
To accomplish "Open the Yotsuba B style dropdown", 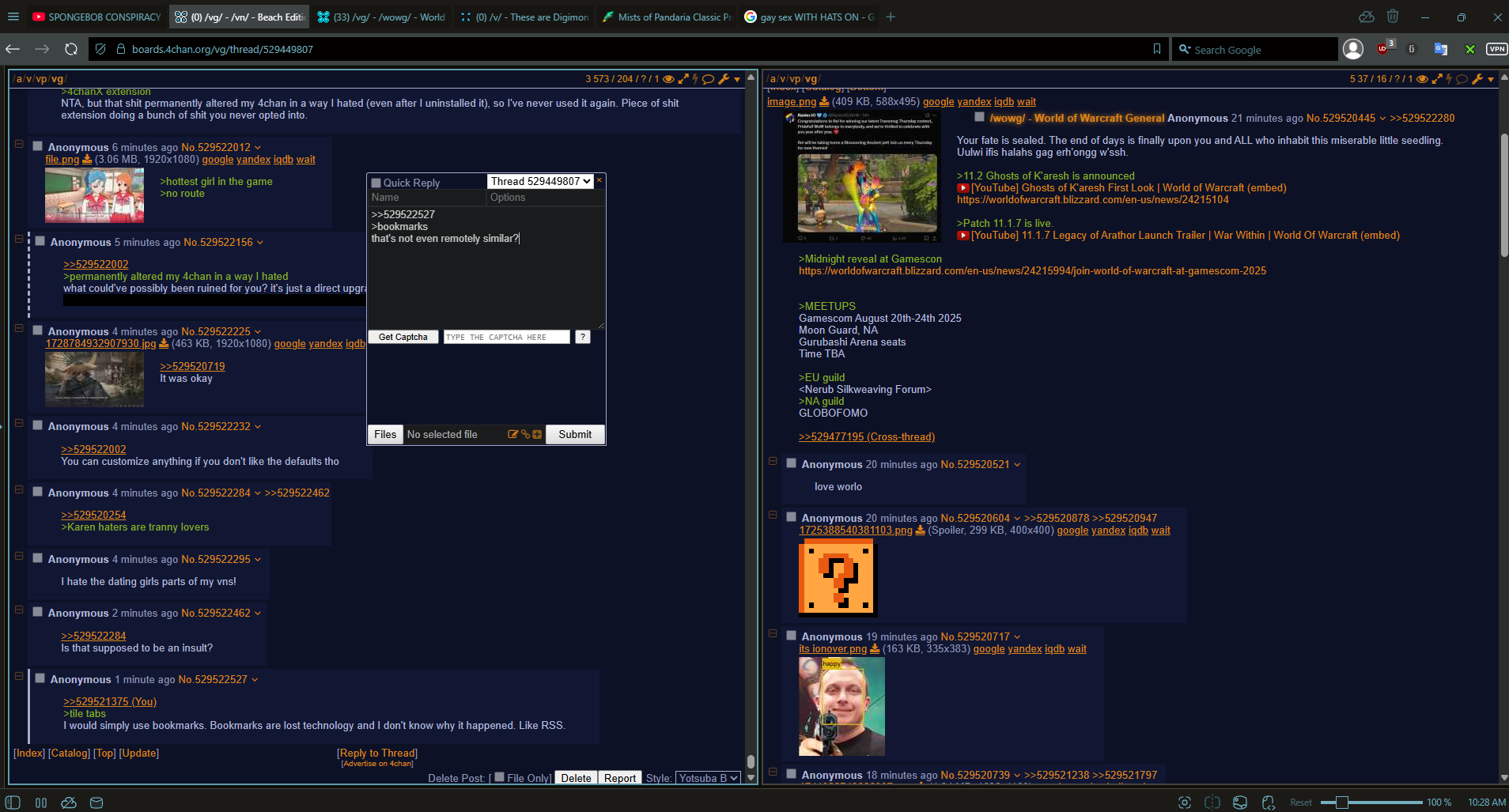I will [x=709, y=778].
